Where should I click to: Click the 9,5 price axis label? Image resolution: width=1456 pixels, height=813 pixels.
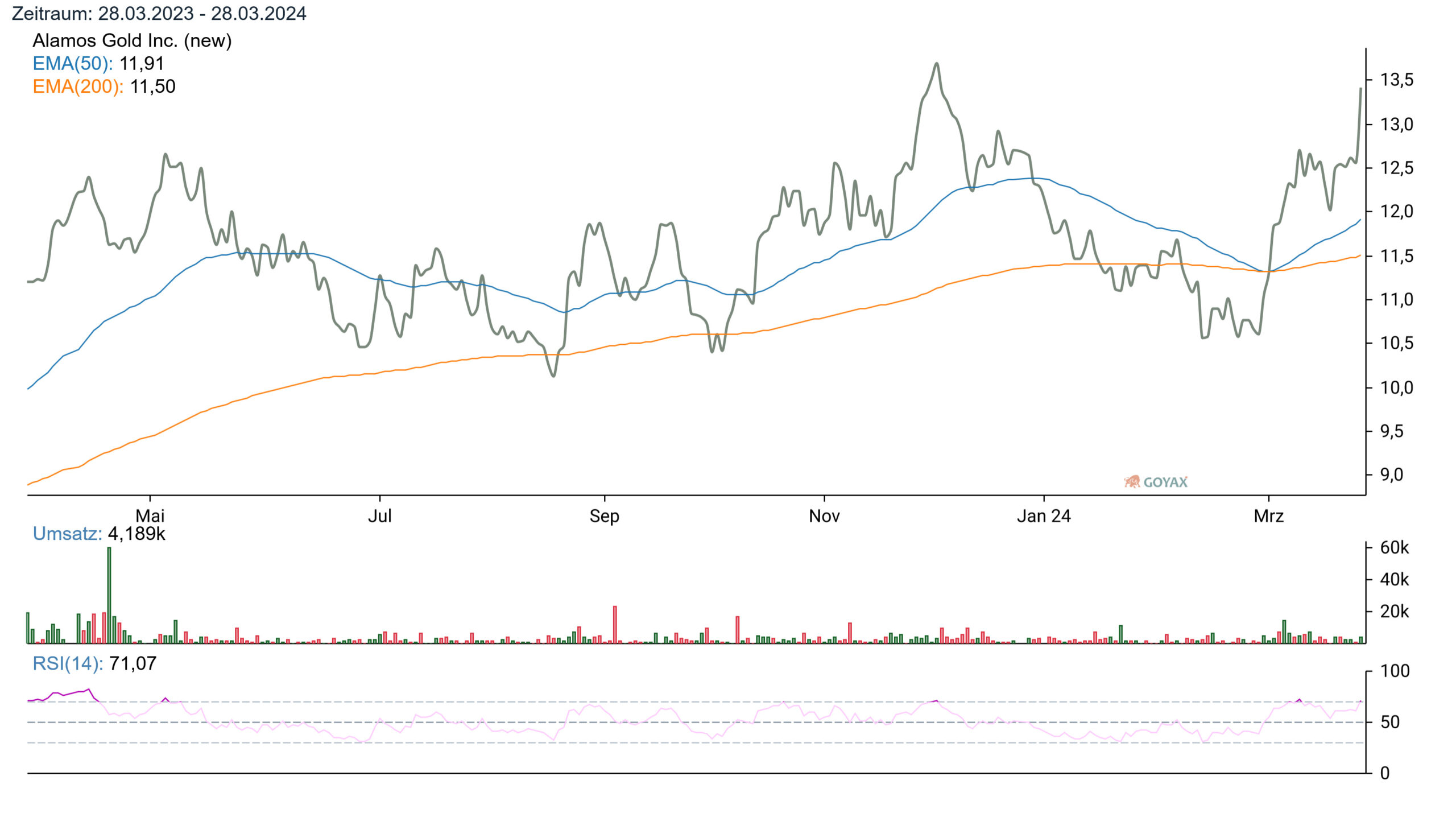click(x=1392, y=431)
